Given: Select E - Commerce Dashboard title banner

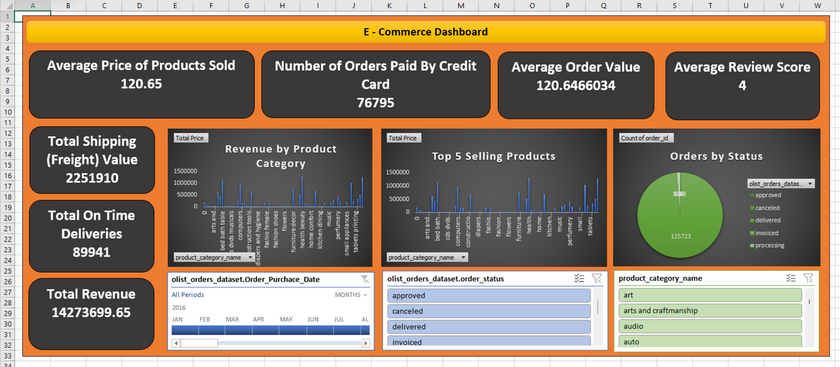Looking at the screenshot, I should point(426,32).
